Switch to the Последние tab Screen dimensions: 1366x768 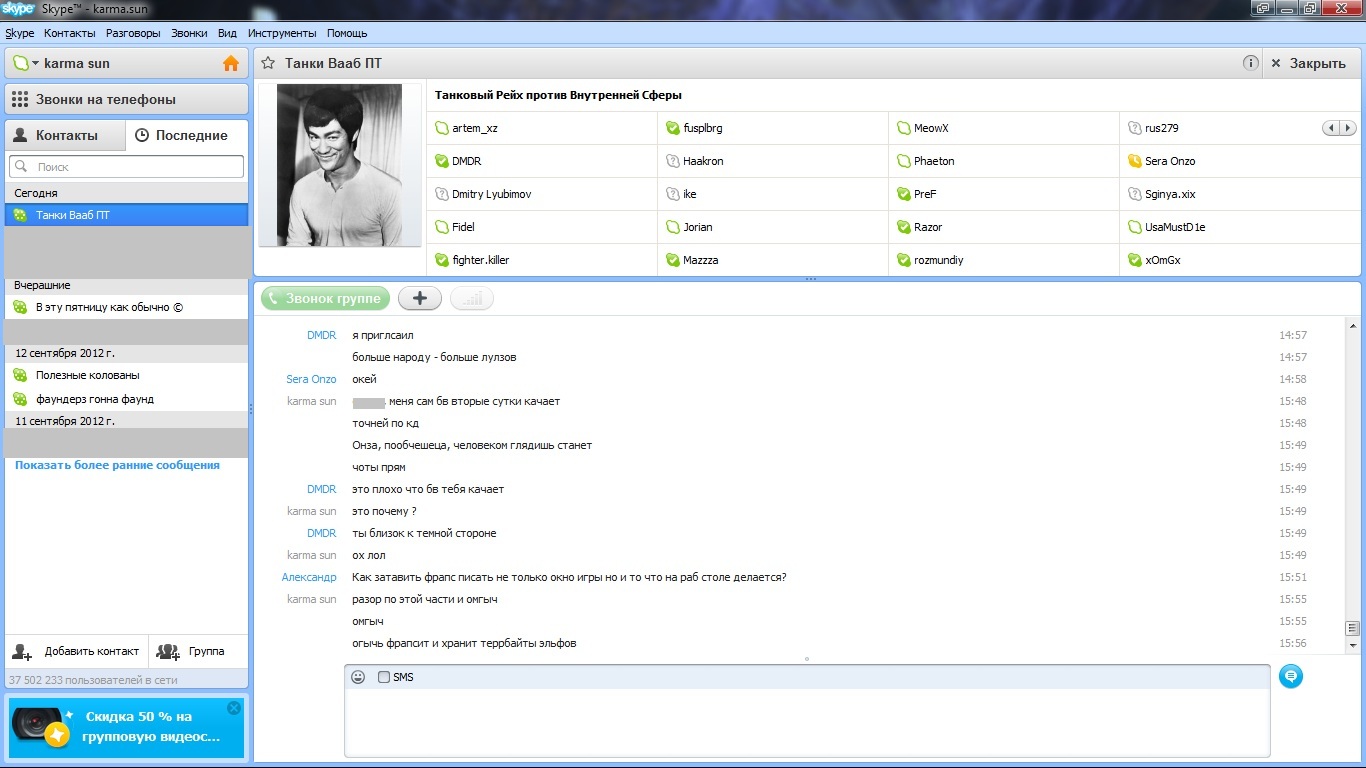(186, 135)
